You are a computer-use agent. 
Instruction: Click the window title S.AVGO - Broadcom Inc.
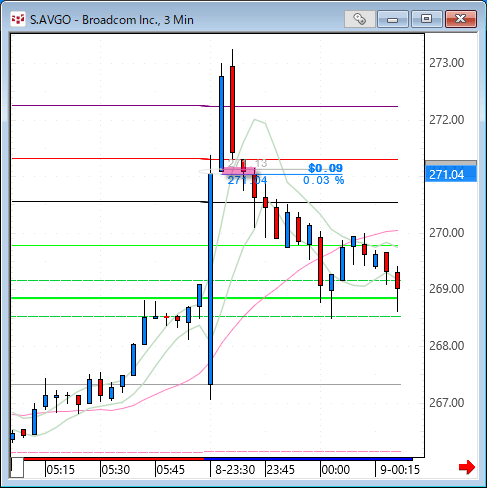click(x=112, y=20)
